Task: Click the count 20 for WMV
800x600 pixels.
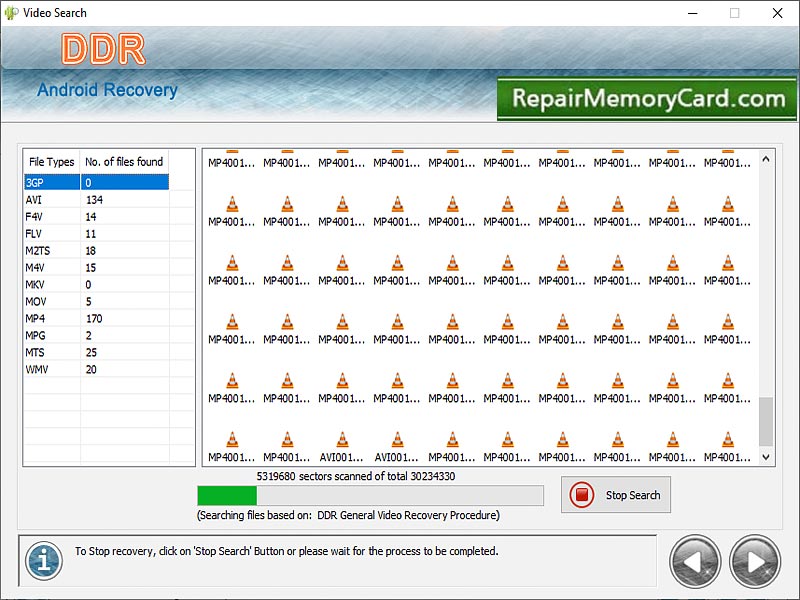Action: point(91,369)
